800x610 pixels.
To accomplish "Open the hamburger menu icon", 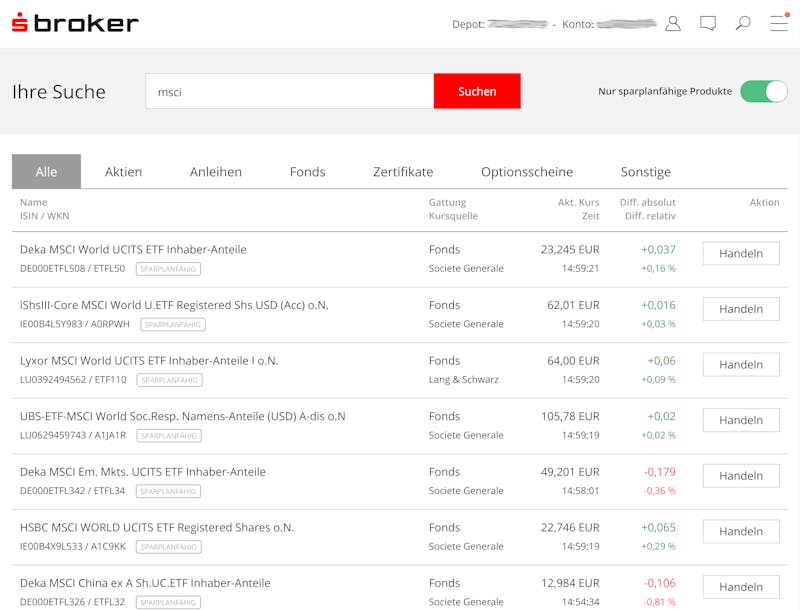I will (x=779, y=22).
